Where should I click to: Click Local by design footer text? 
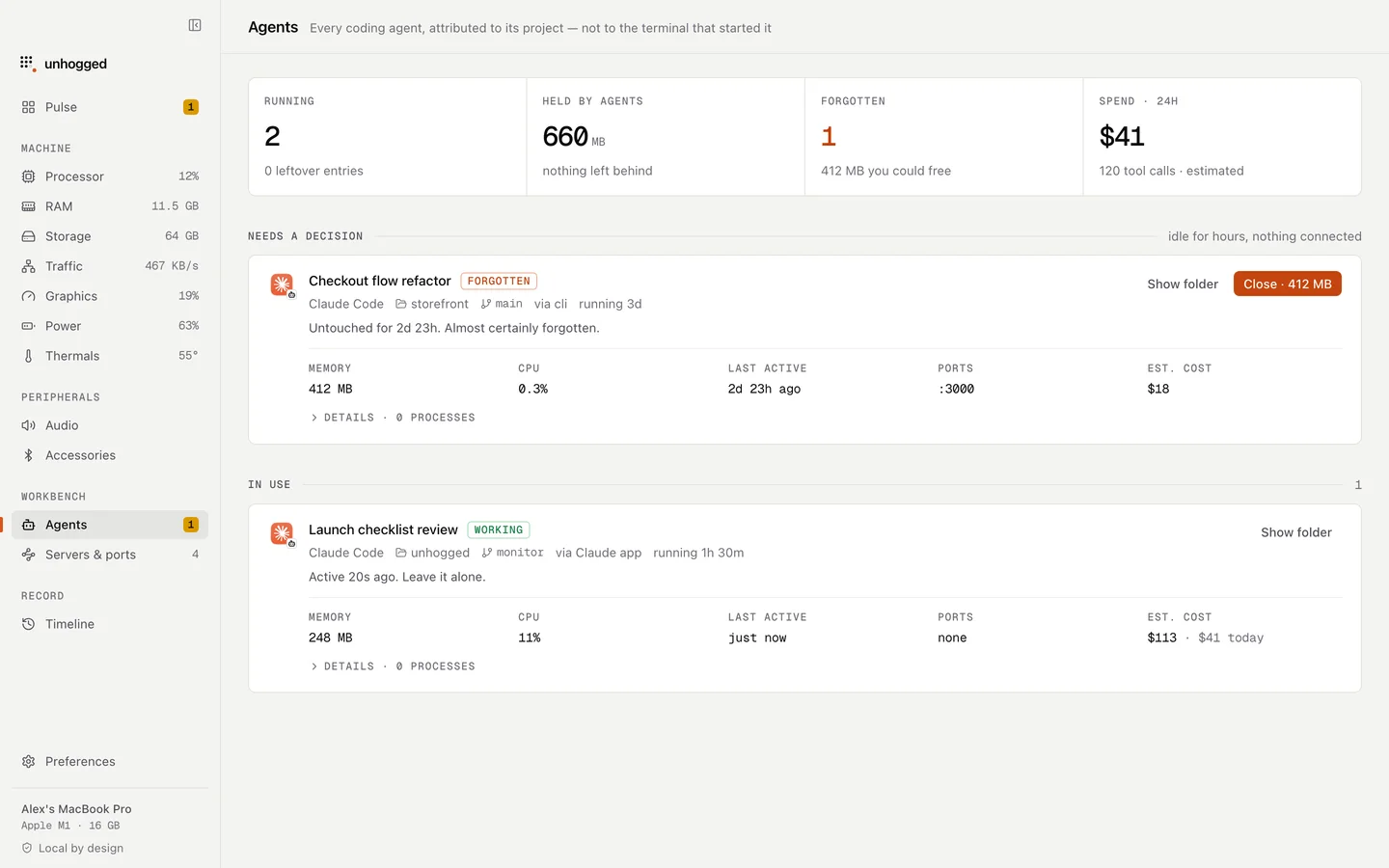pos(81,849)
